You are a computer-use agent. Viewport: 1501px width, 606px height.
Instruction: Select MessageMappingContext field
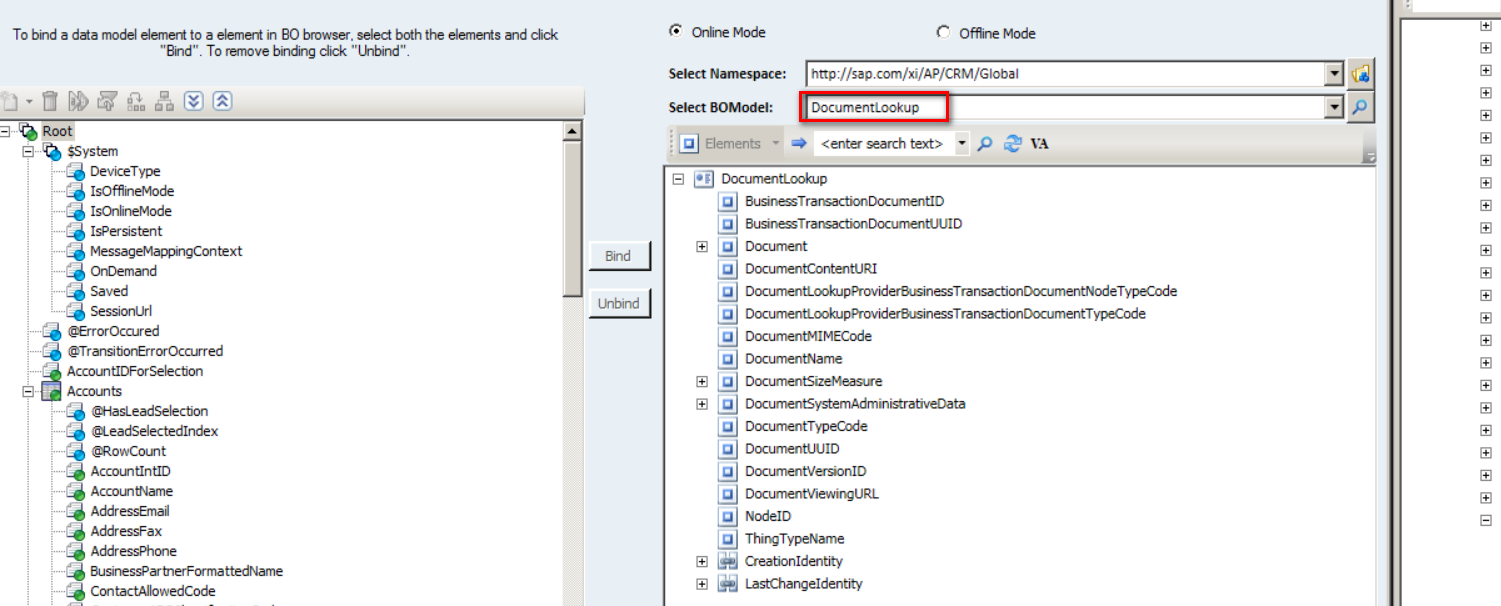[x=166, y=251]
